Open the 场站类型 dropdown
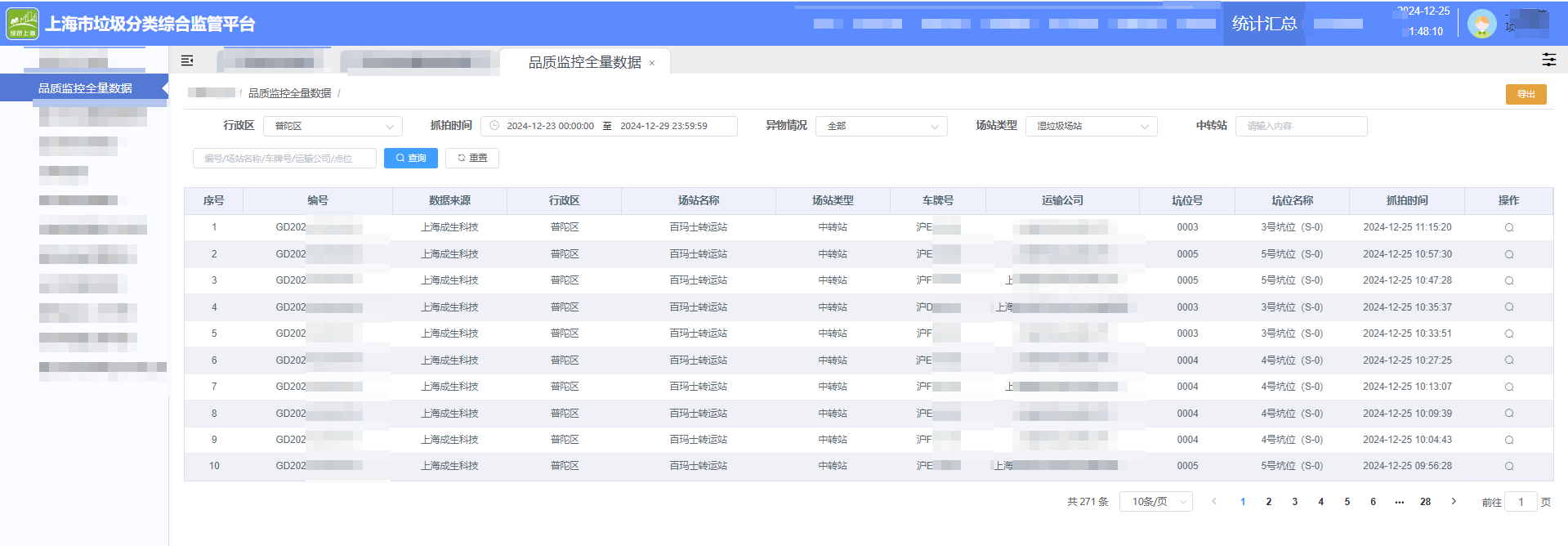 click(x=1091, y=126)
